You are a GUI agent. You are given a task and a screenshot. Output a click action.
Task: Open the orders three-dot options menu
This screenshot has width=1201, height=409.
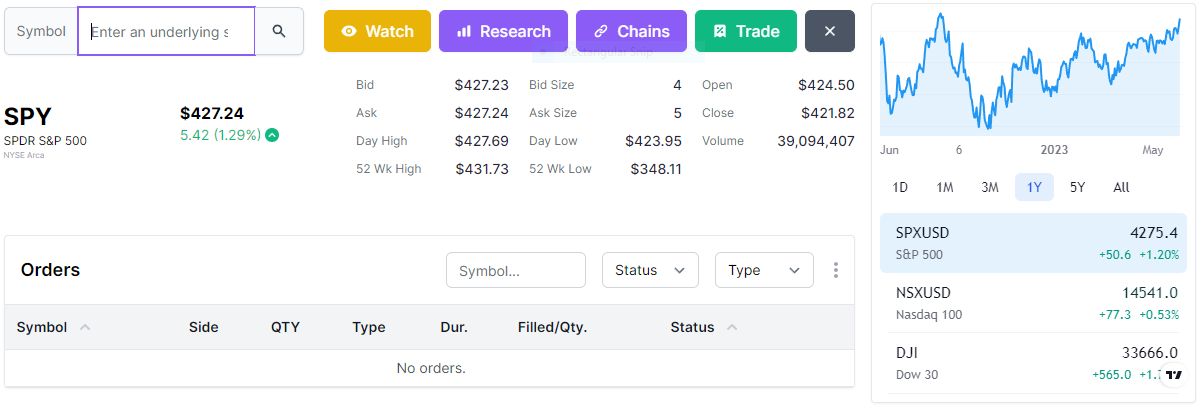tap(836, 270)
